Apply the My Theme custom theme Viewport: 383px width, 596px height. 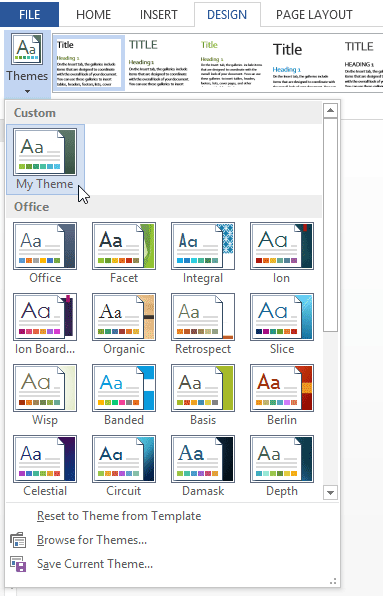point(45,159)
